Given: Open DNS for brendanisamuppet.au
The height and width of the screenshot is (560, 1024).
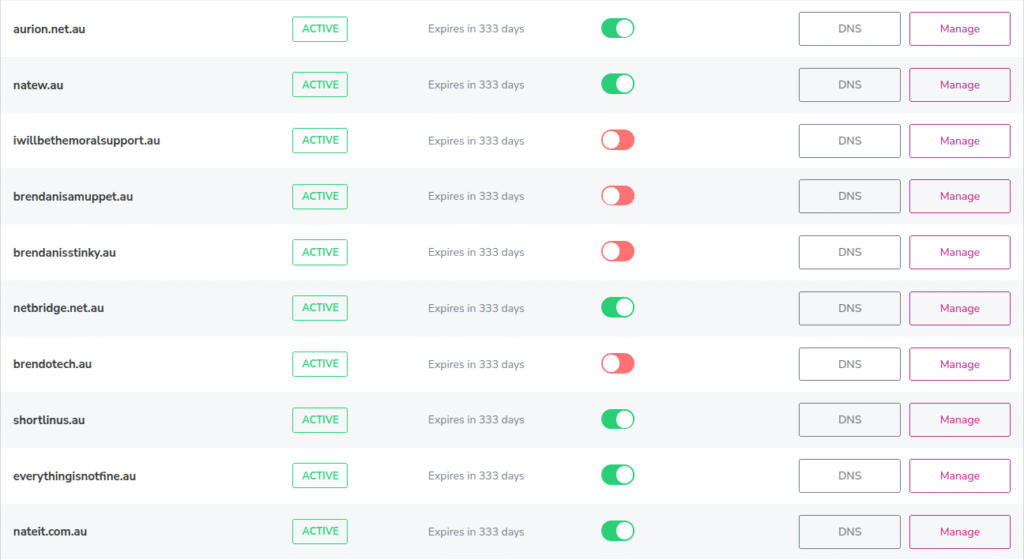Looking at the screenshot, I should point(849,197).
